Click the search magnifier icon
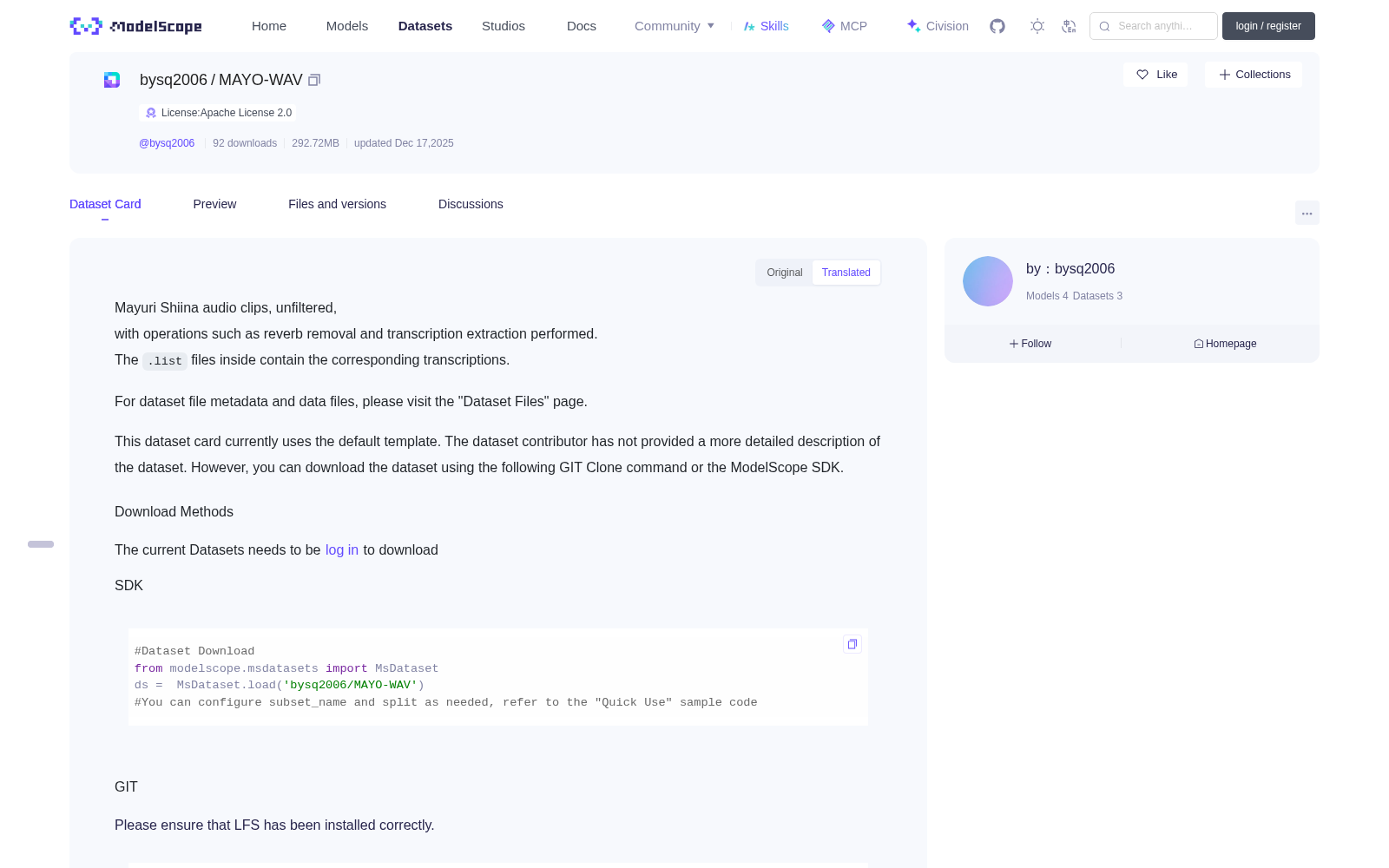Image resolution: width=1389 pixels, height=868 pixels. pos(1104,26)
